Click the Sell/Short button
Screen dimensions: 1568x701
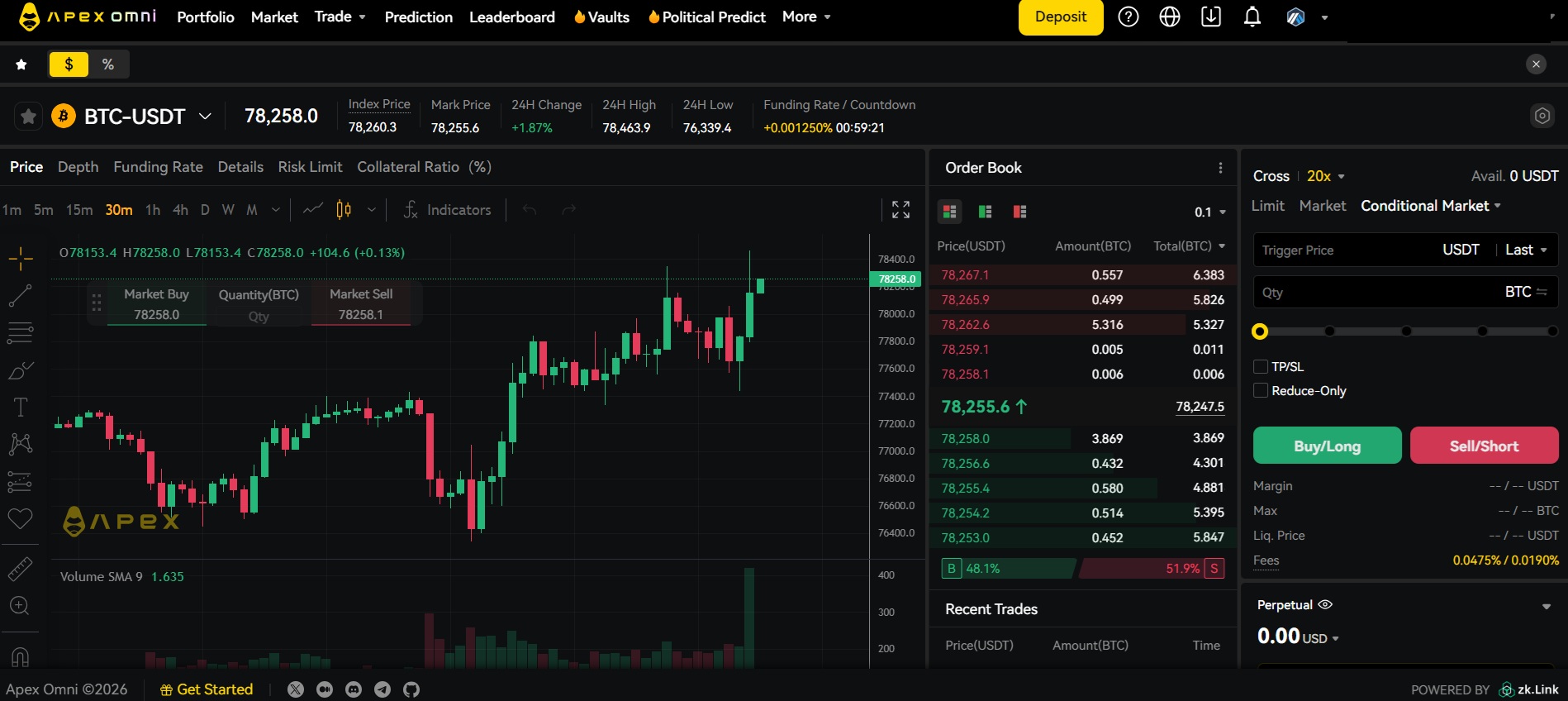[x=1484, y=446]
